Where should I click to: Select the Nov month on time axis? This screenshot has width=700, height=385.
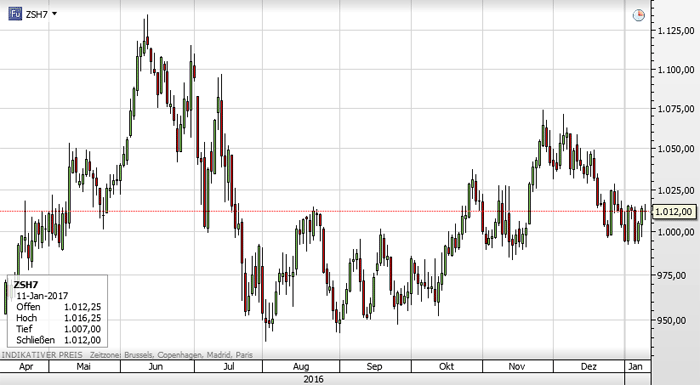[x=517, y=367]
